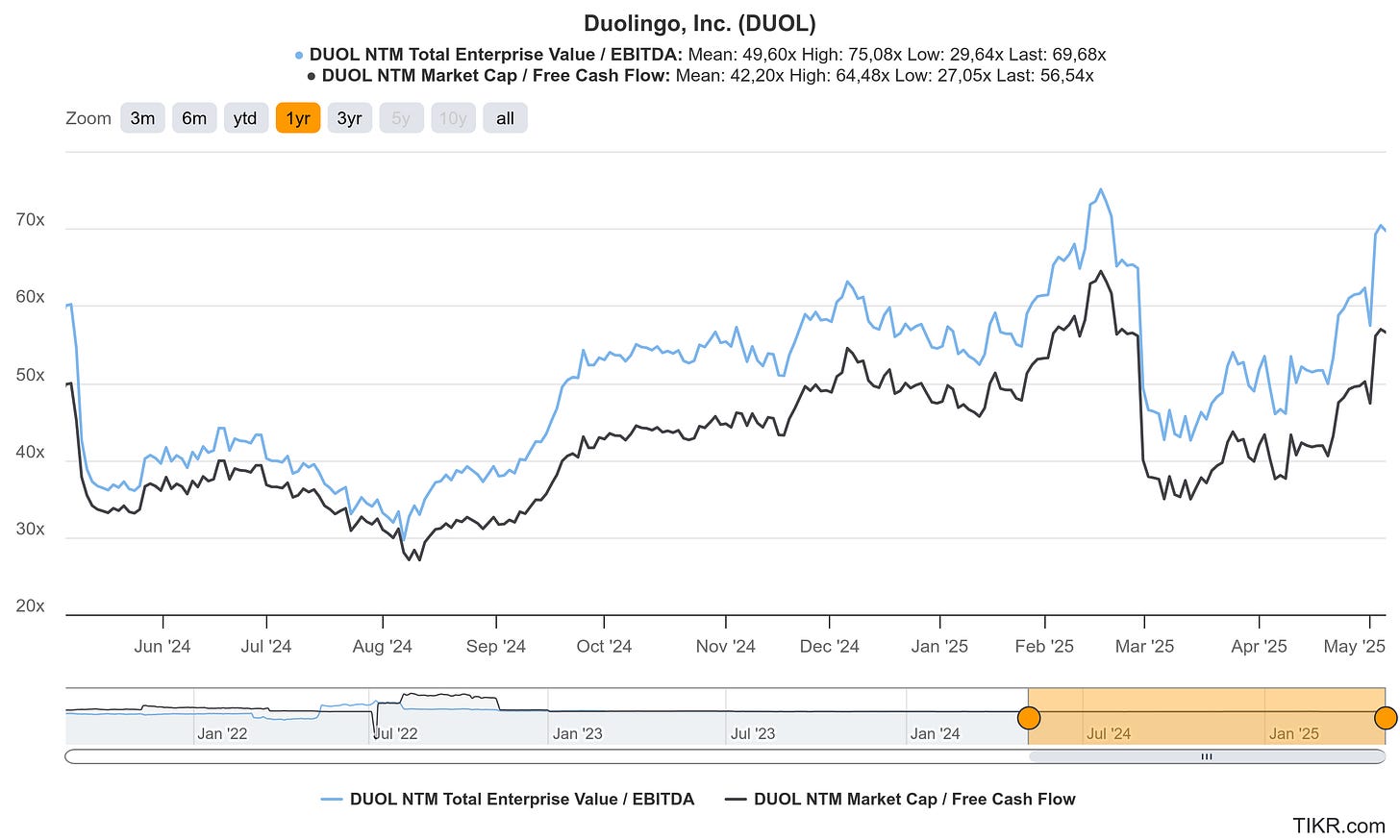
Task: Click the disabled 10y zoom button
Action: (x=453, y=118)
